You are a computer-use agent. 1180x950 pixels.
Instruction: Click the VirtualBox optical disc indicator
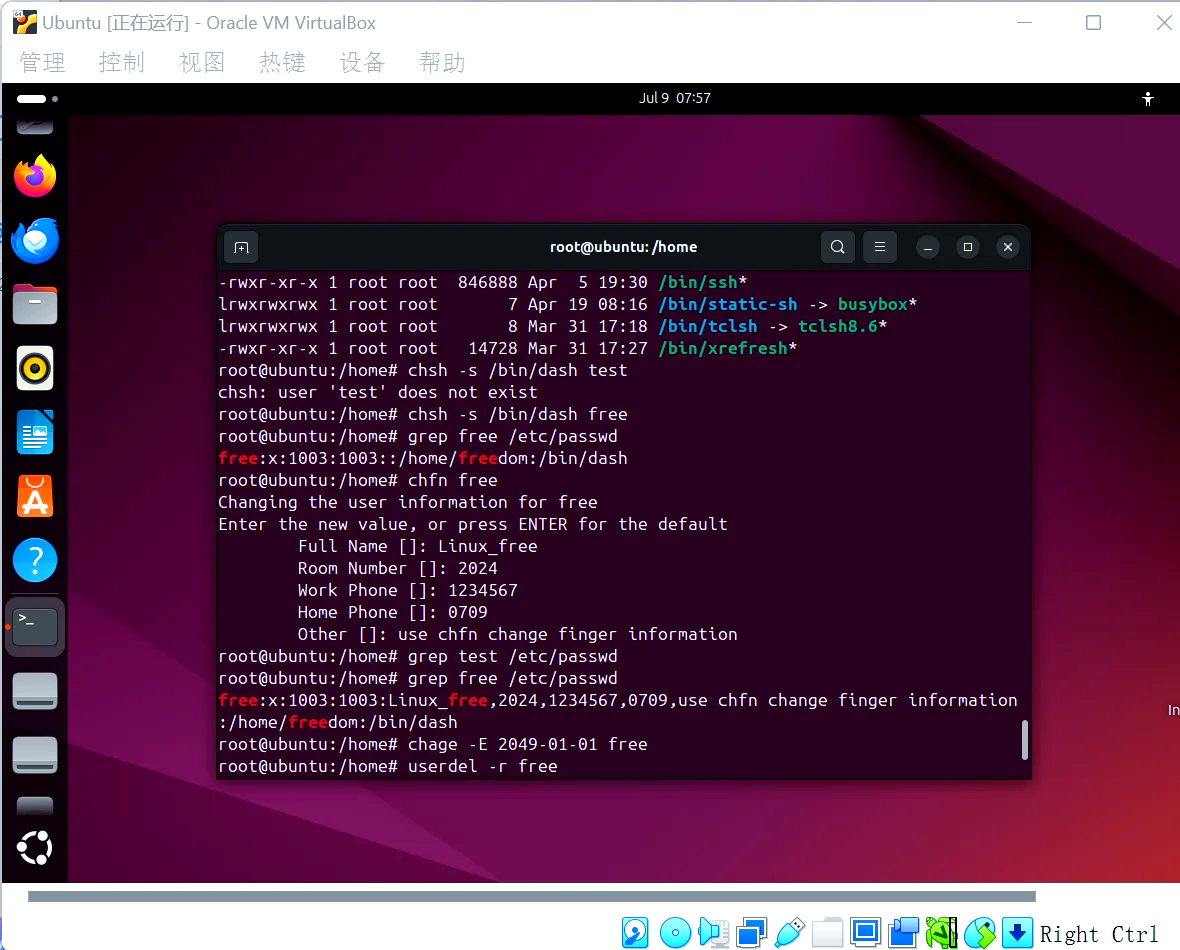pos(675,933)
